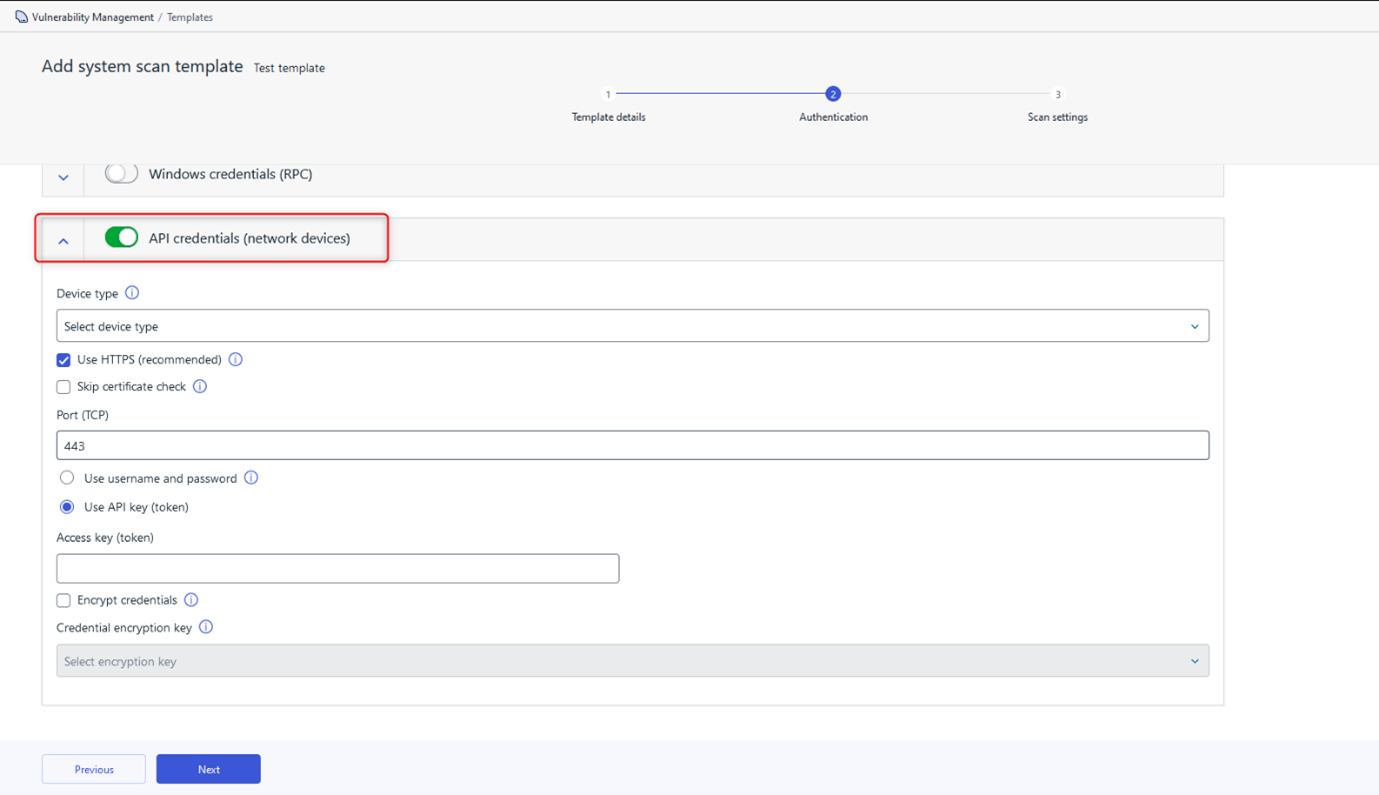Click info icon beside Use HTTPS (recommended)
The height and width of the screenshot is (795, 1379).
[x=236, y=359]
